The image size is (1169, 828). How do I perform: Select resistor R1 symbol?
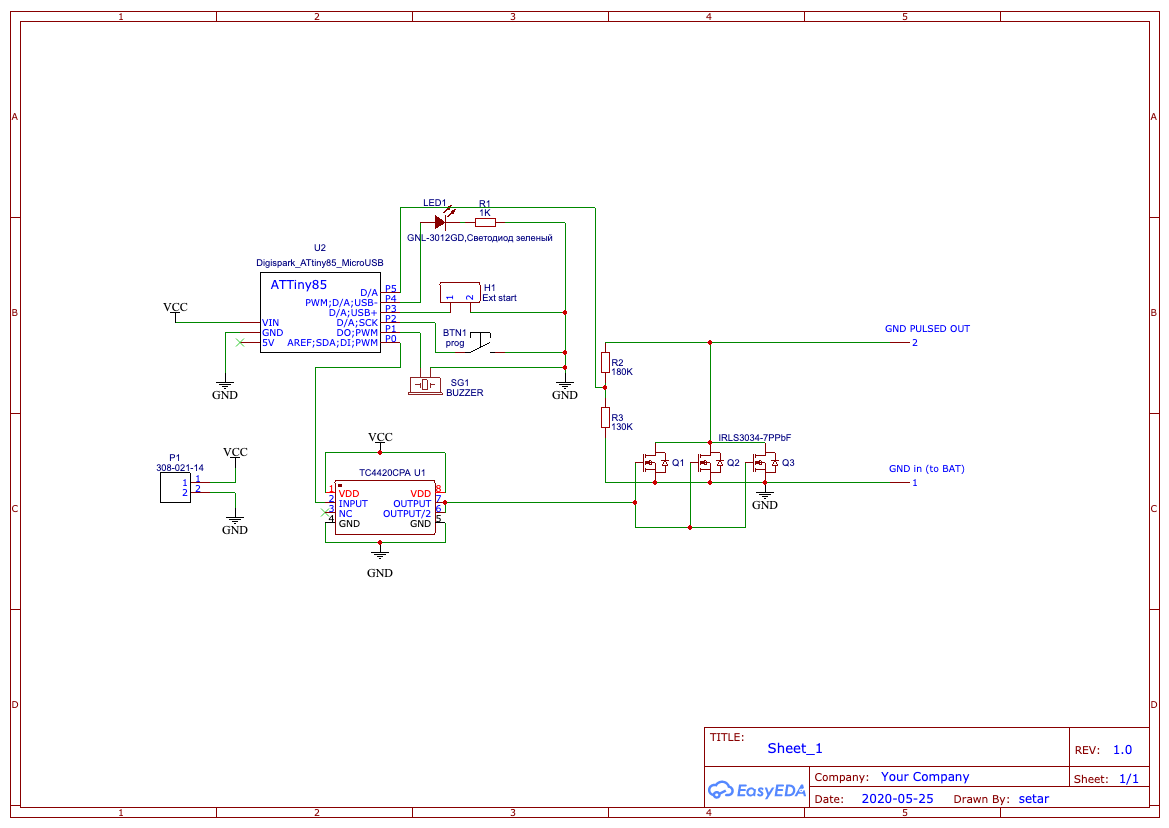coord(485,222)
